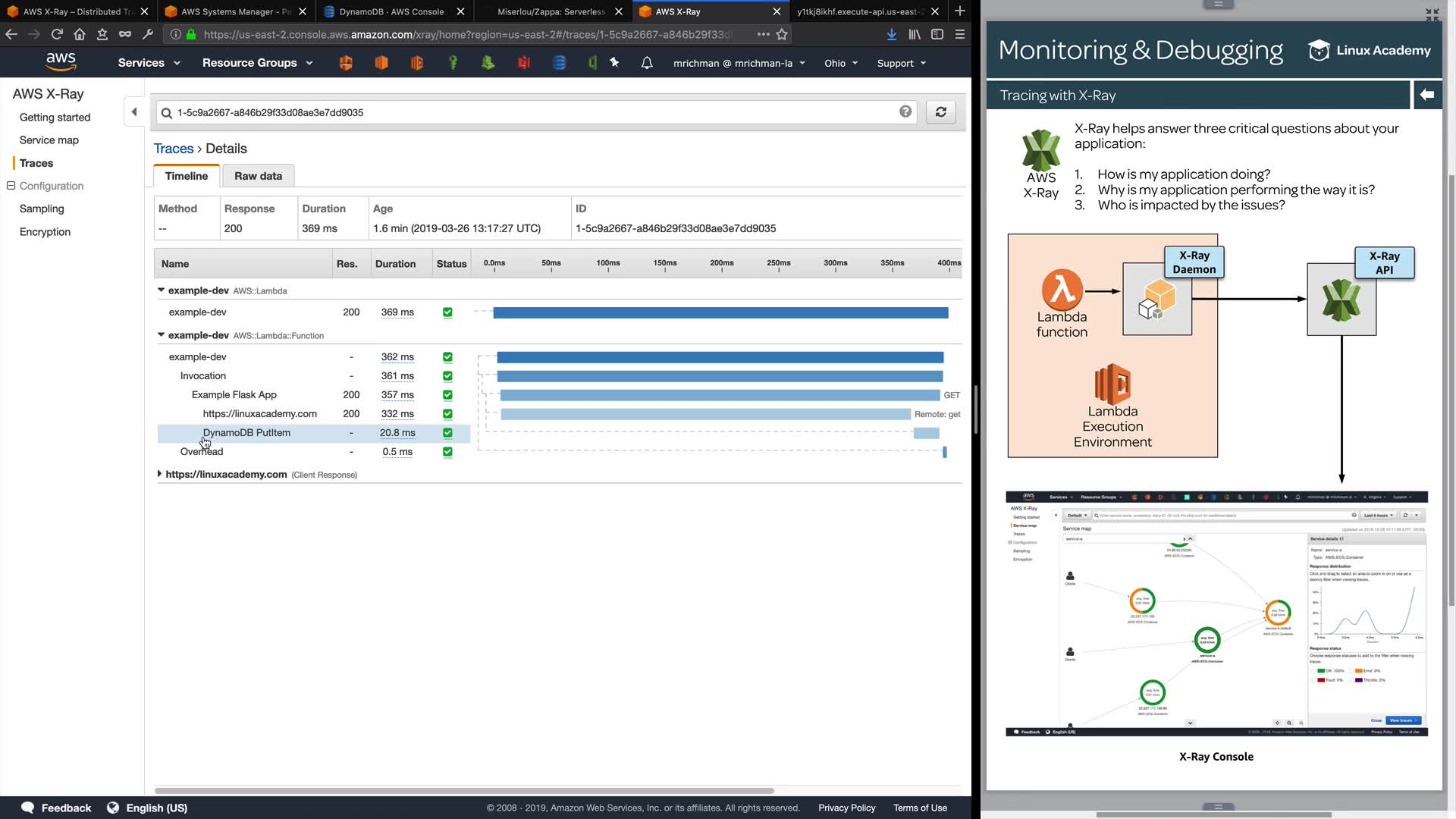Click the Overhead row status checkmark
Image resolution: width=1456 pixels, height=819 pixels.
447,452
